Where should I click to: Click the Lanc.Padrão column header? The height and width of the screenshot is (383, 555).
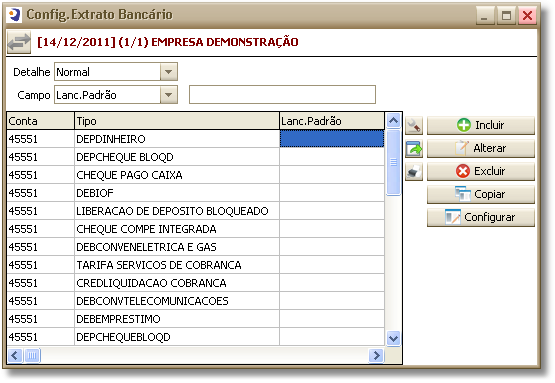click(332, 121)
